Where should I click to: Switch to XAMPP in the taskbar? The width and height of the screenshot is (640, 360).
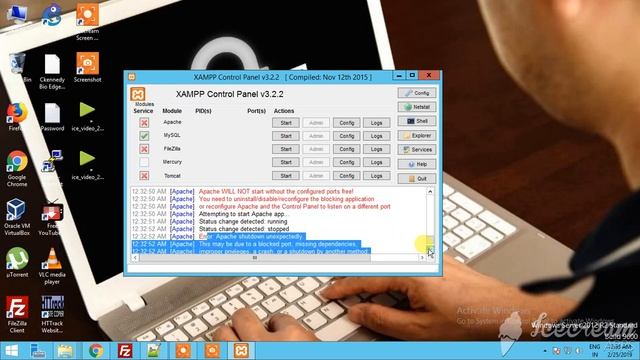[x=241, y=351]
